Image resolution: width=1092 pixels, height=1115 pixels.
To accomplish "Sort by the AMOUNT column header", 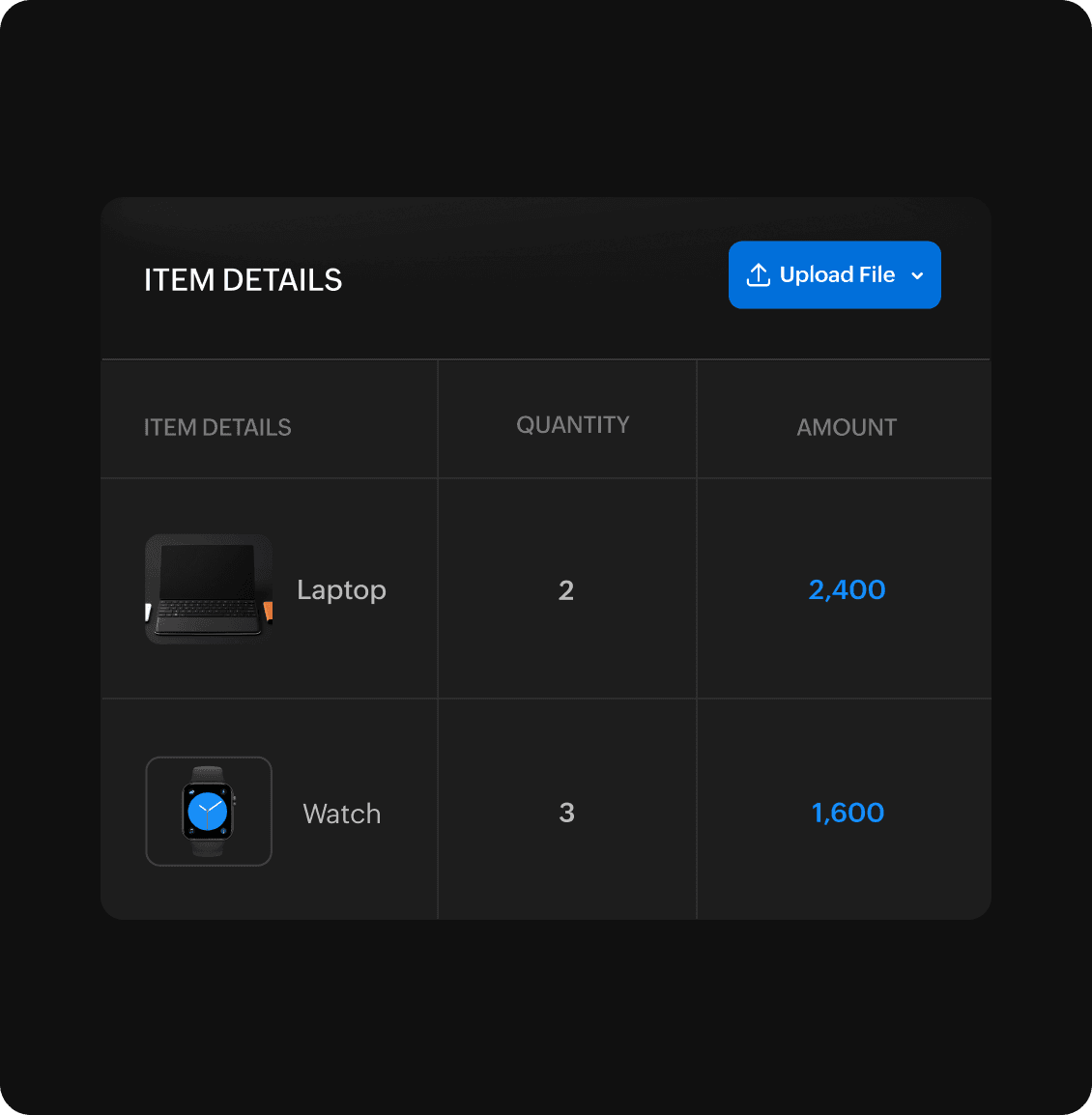I will pos(847,427).
